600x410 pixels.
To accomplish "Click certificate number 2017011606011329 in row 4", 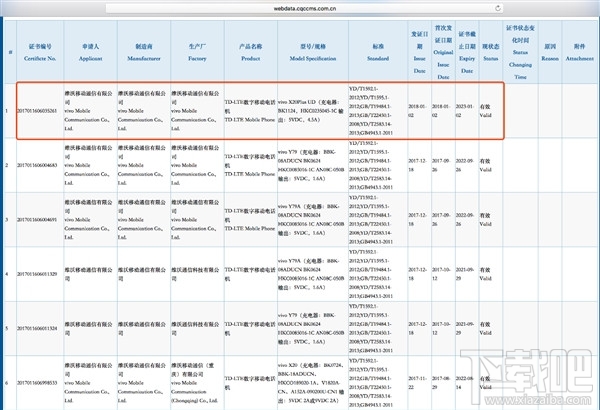I will 37,274.
